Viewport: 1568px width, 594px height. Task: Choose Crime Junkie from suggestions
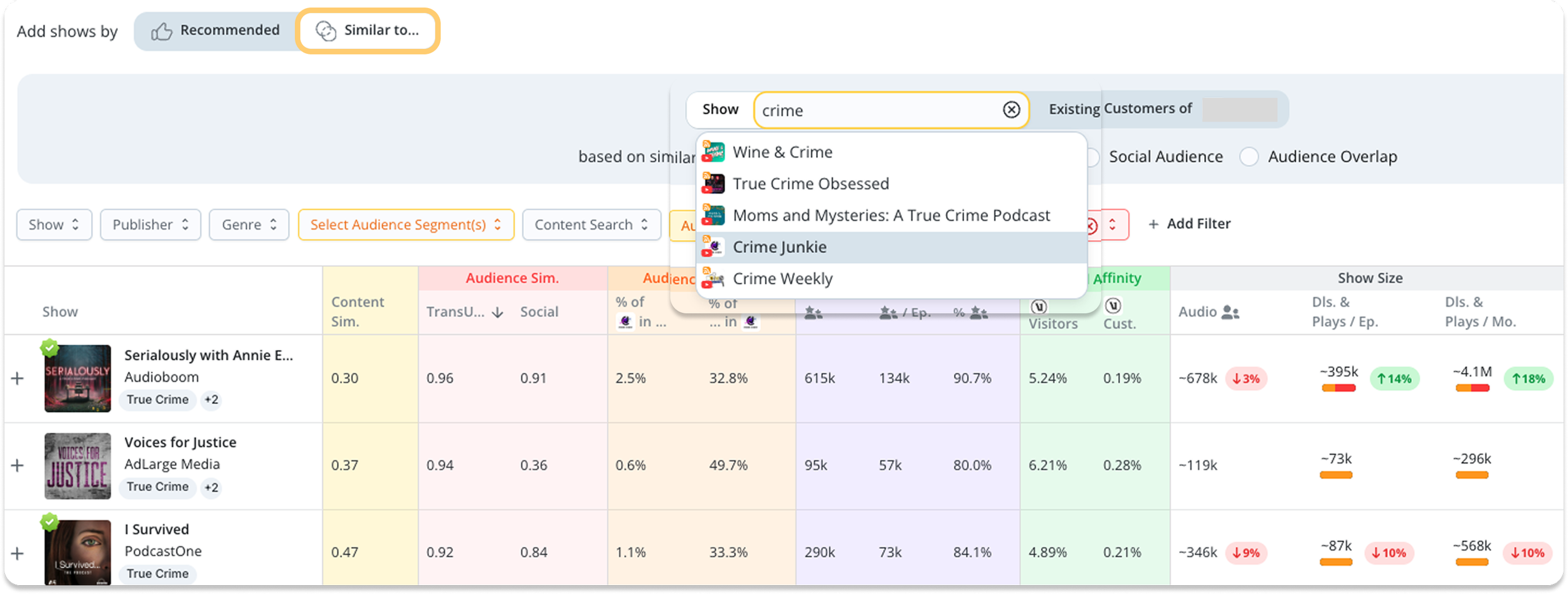pyautogui.click(x=891, y=247)
